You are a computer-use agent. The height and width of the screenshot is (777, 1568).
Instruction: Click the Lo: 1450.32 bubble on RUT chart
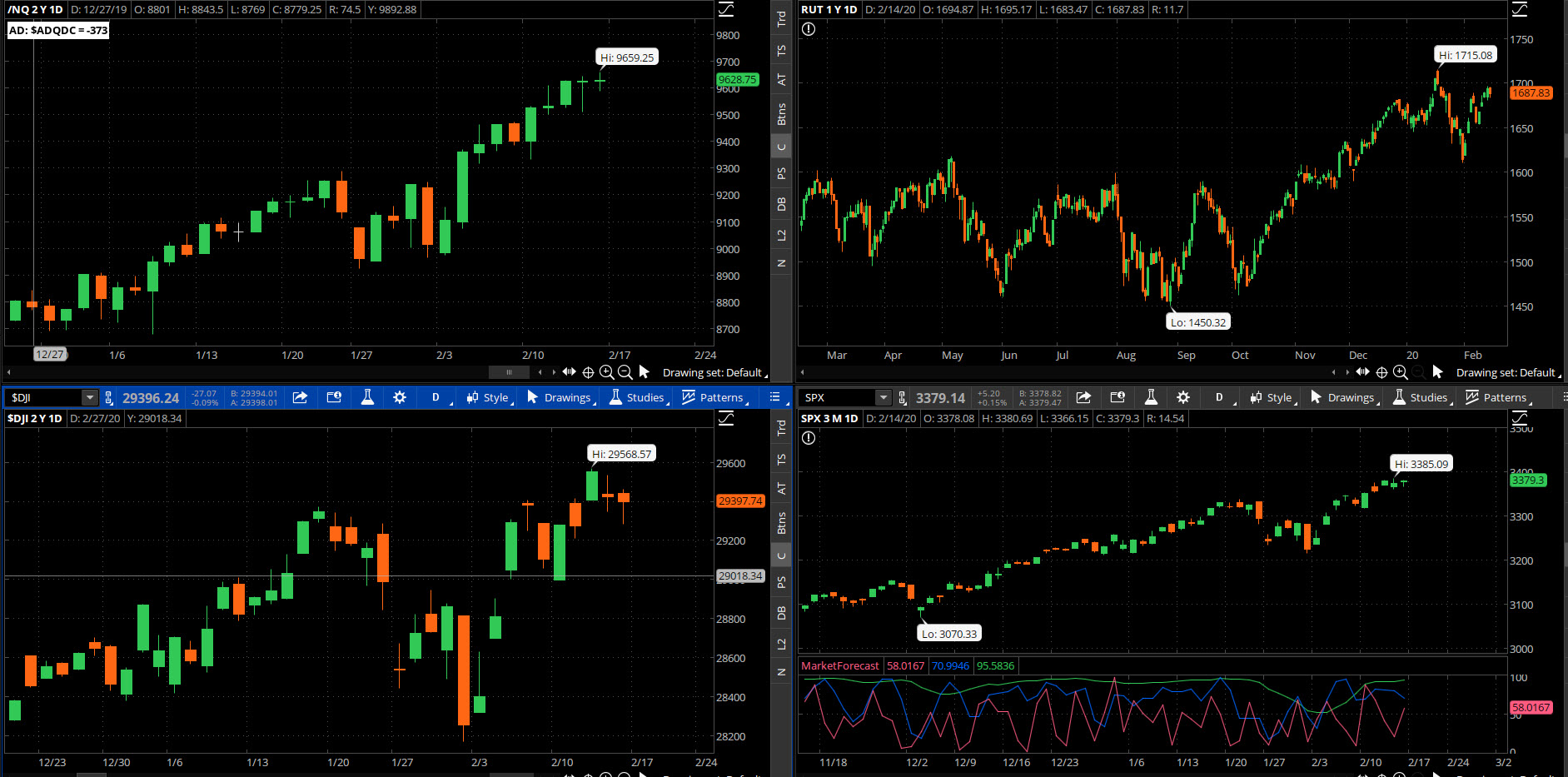point(1198,322)
